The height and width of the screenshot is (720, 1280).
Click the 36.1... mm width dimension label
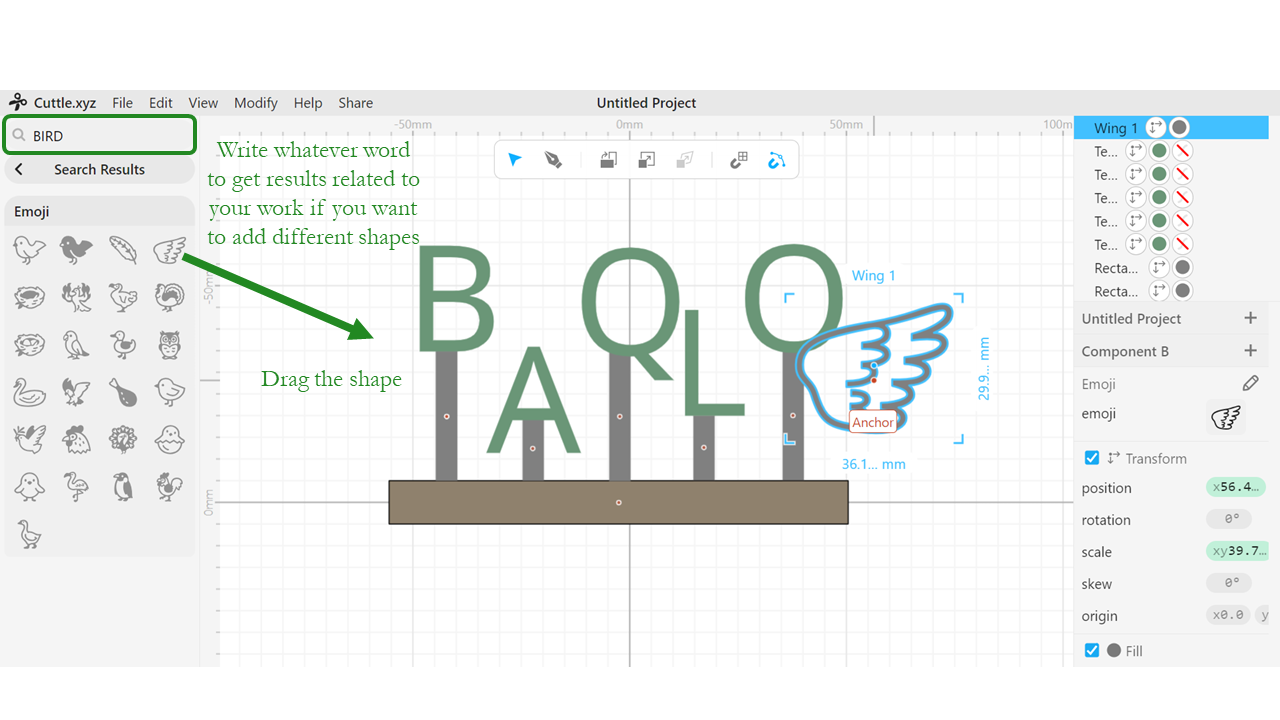pos(873,464)
